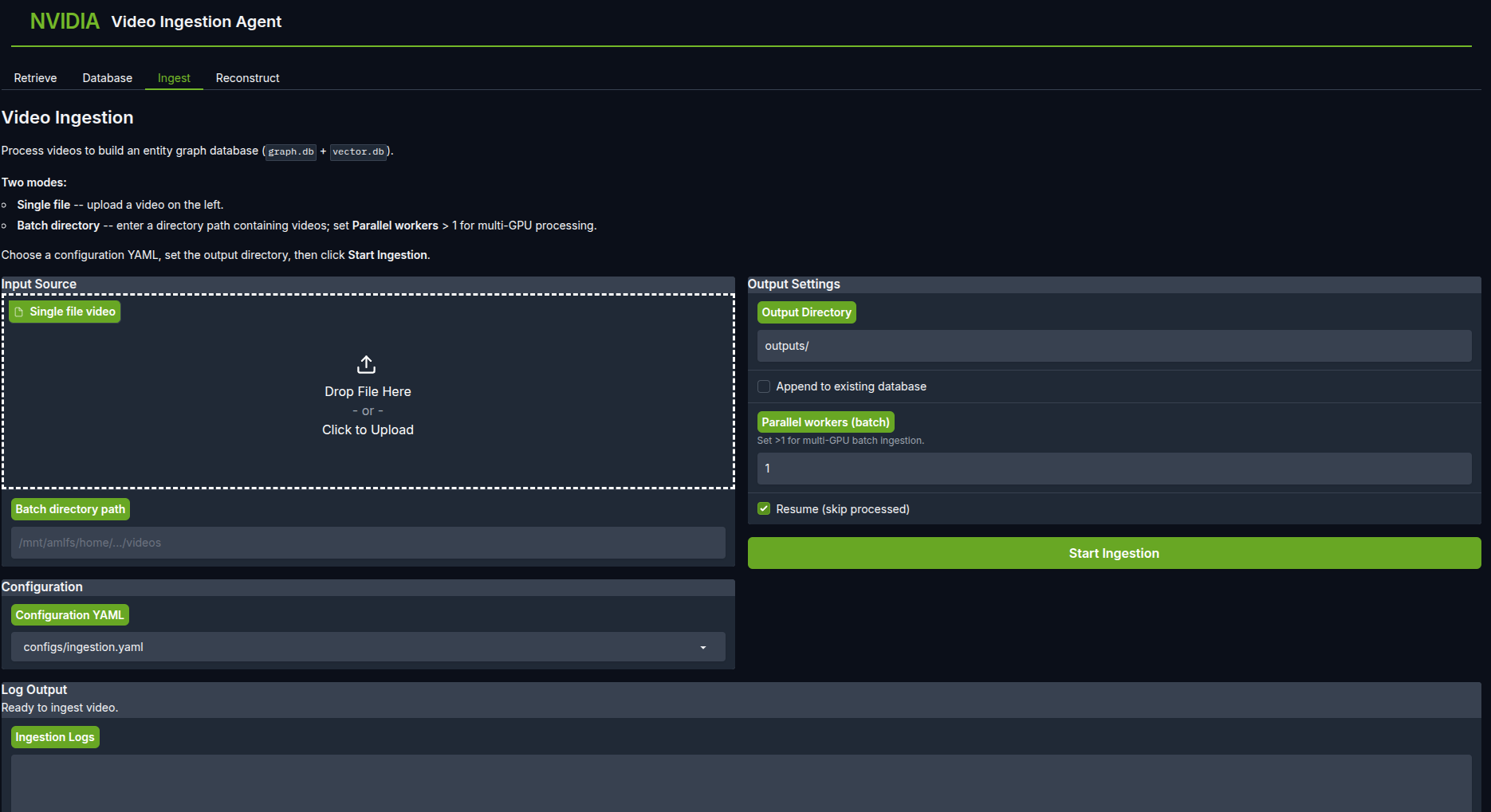Switch to the Database tab
Viewport: 1491px width, 812px height.
[107, 78]
